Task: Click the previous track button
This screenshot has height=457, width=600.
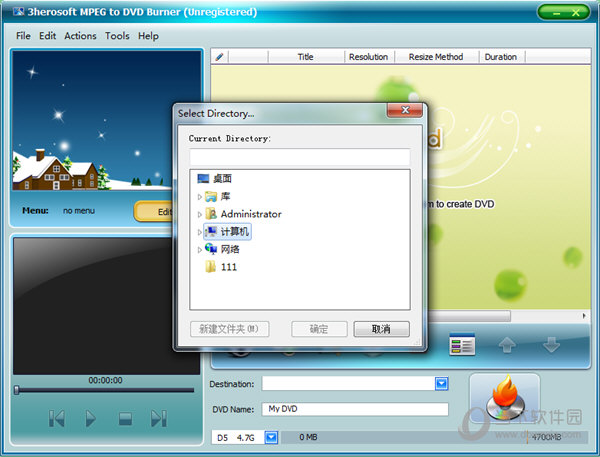Action: [57, 418]
